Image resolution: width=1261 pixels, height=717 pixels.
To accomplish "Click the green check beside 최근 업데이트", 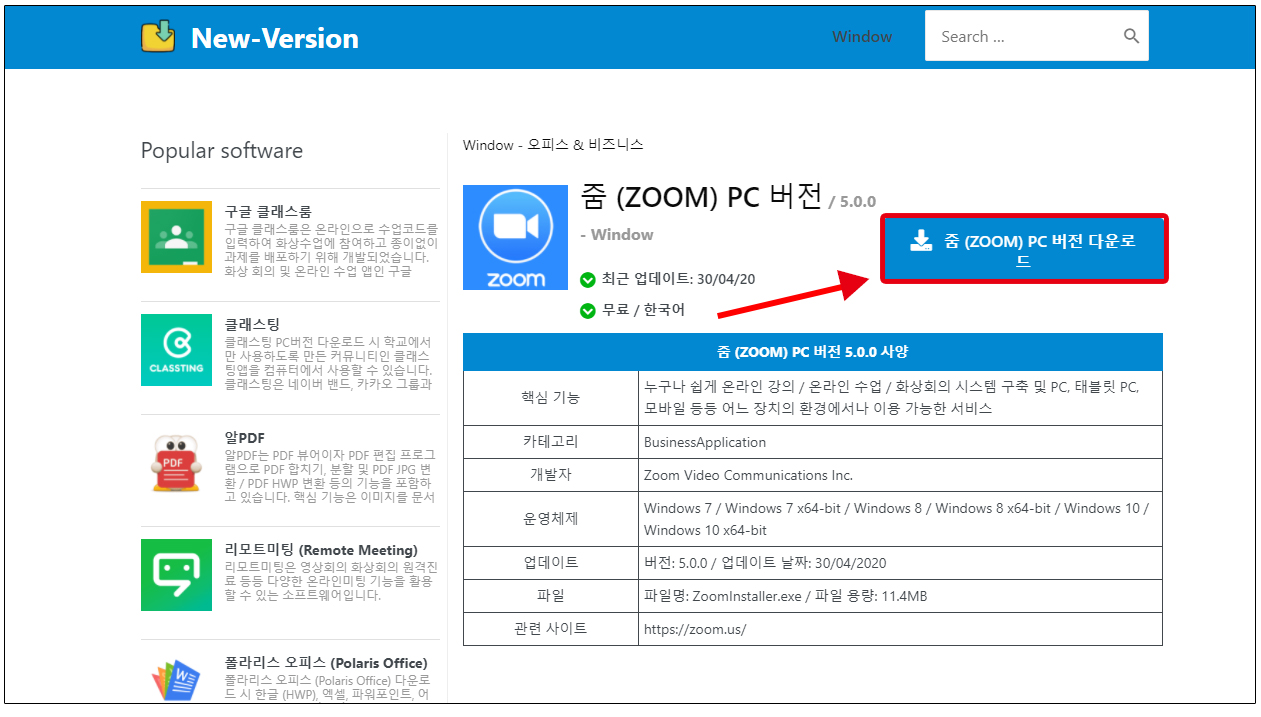I will click(588, 278).
